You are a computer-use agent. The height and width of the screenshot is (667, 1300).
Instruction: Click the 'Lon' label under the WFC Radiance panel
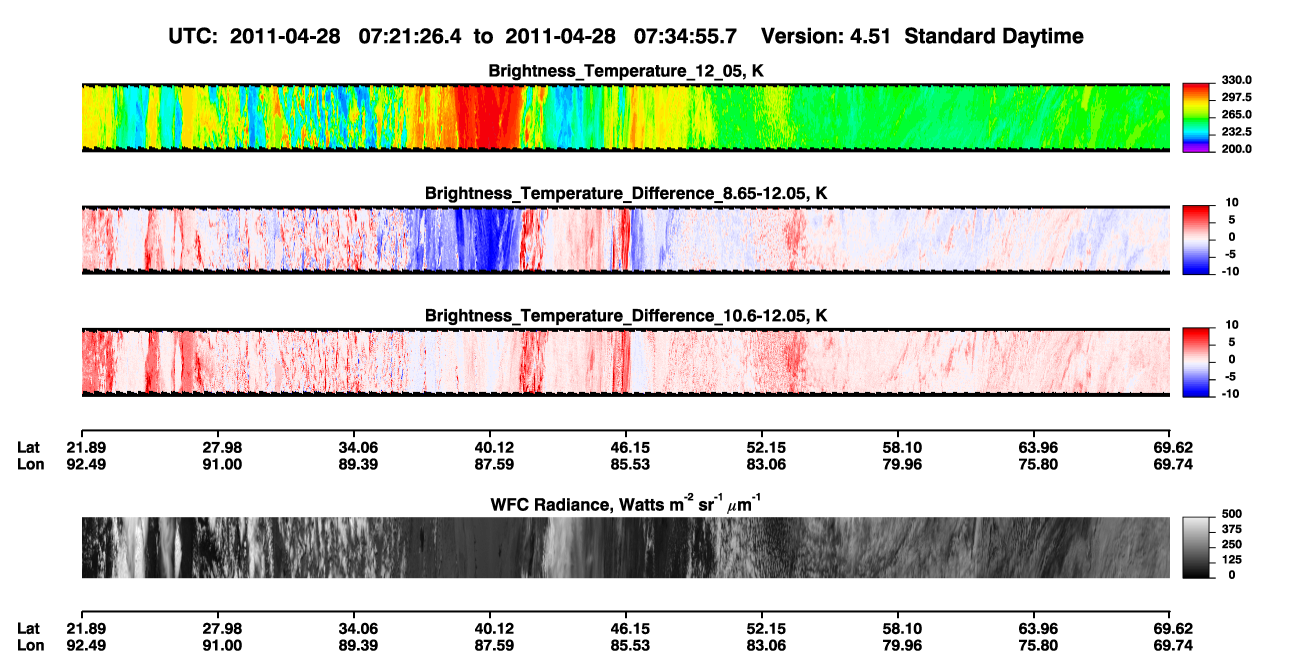(x=30, y=645)
